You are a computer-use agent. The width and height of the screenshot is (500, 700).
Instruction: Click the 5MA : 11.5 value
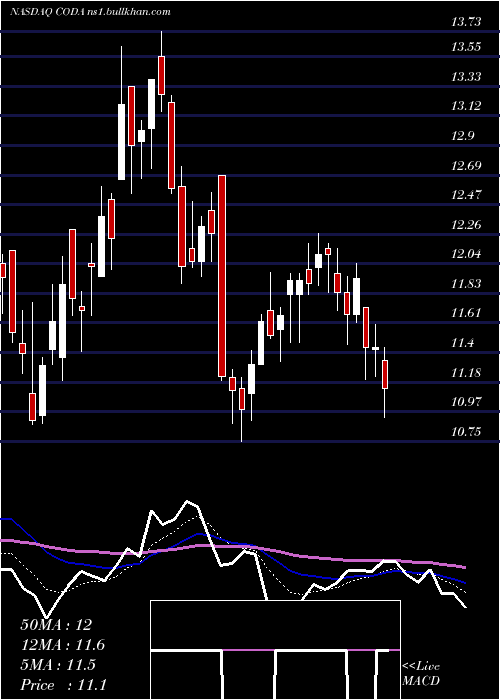point(58,665)
